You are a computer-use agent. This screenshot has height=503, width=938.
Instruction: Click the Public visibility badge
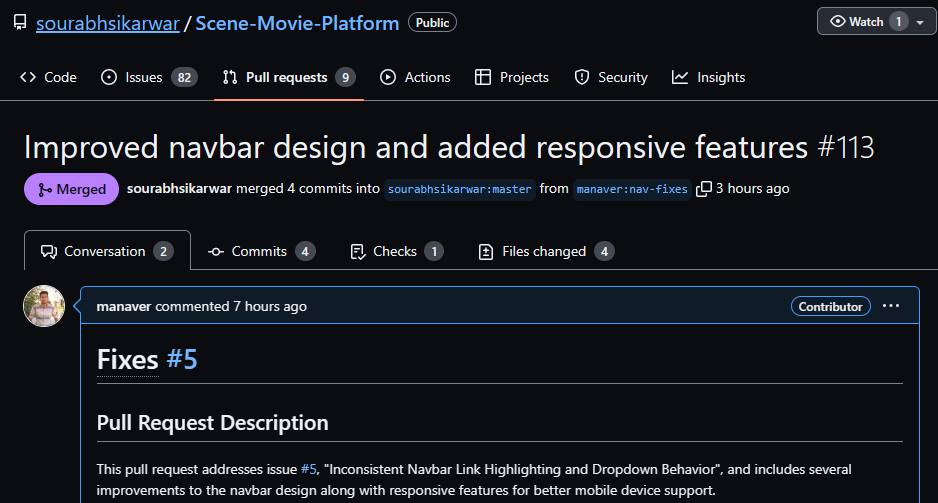pyautogui.click(x=432, y=23)
